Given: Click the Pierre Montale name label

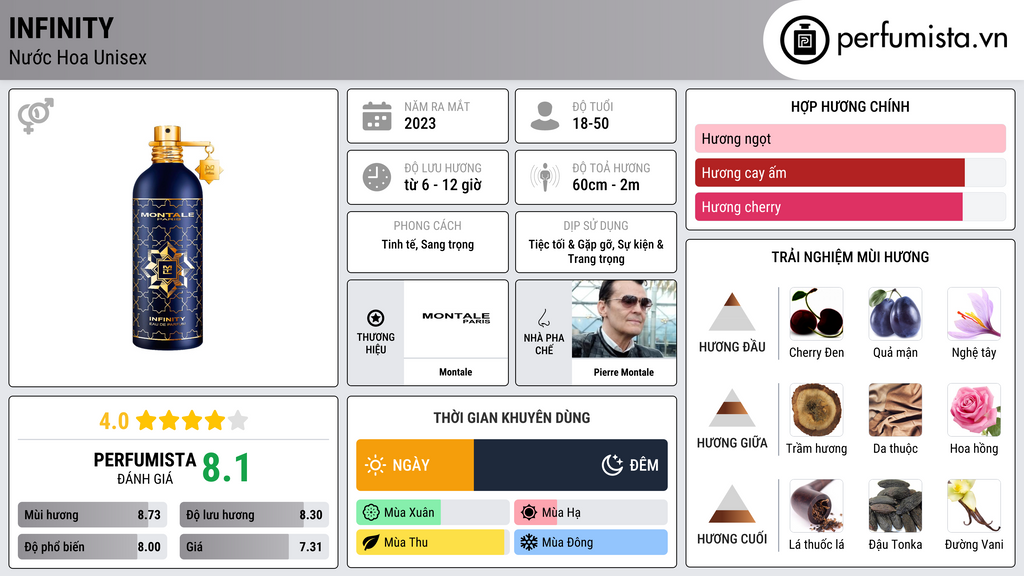Looking at the screenshot, I should [624, 372].
